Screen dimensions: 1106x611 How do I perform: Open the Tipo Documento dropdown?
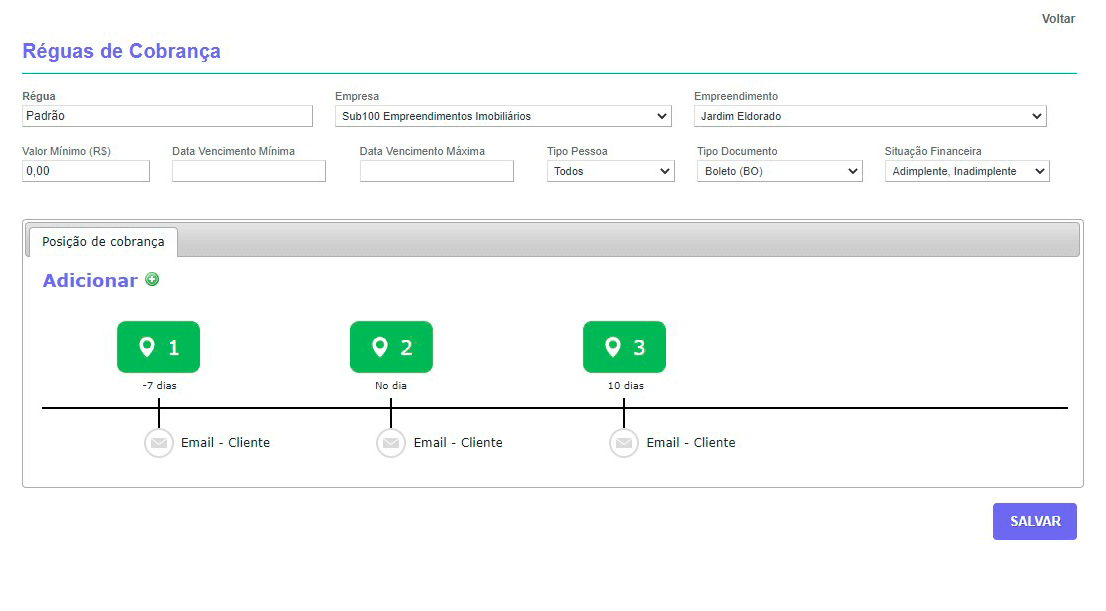779,172
